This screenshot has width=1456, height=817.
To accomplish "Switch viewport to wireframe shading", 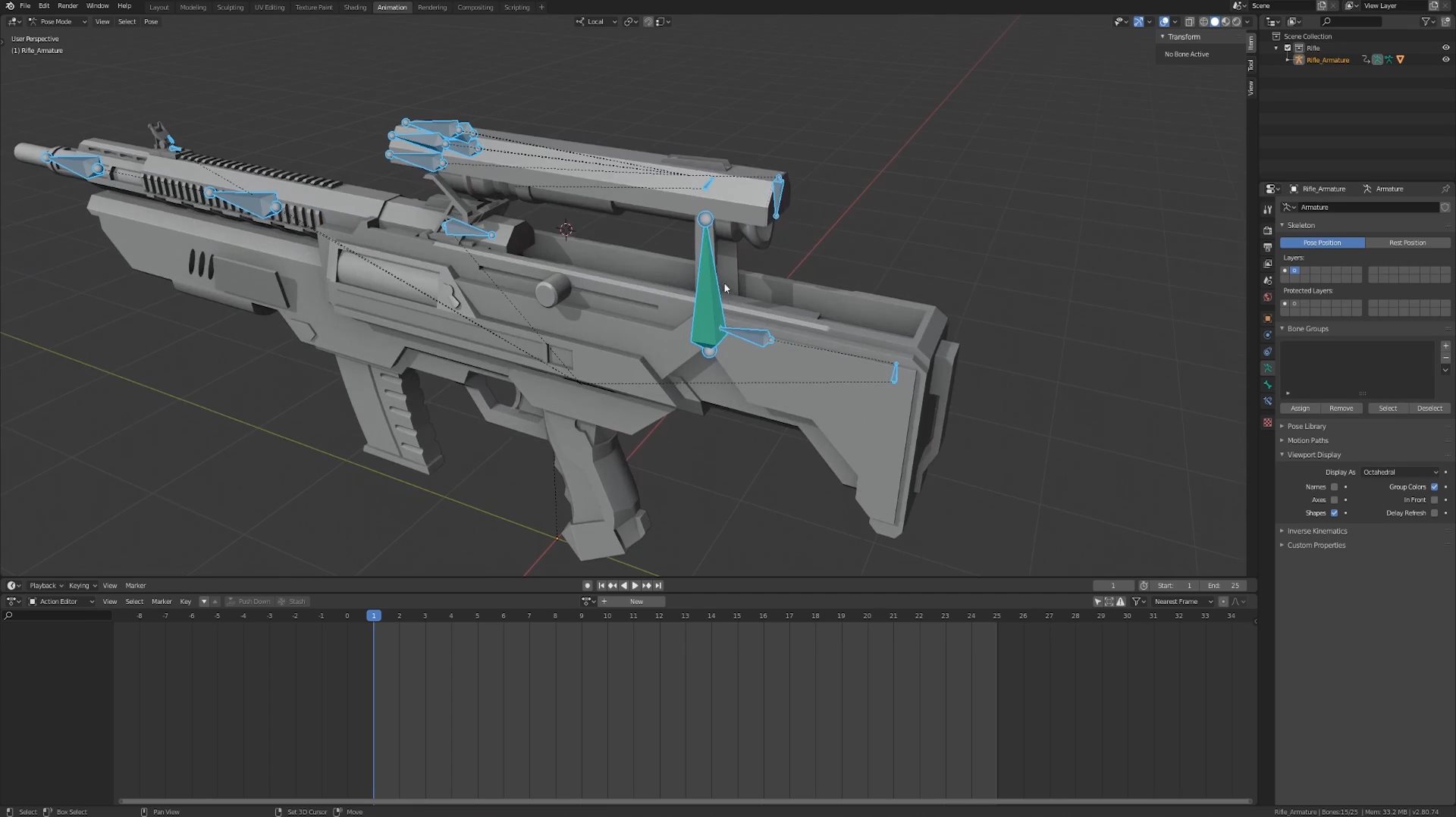I will [x=1203, y=22].
